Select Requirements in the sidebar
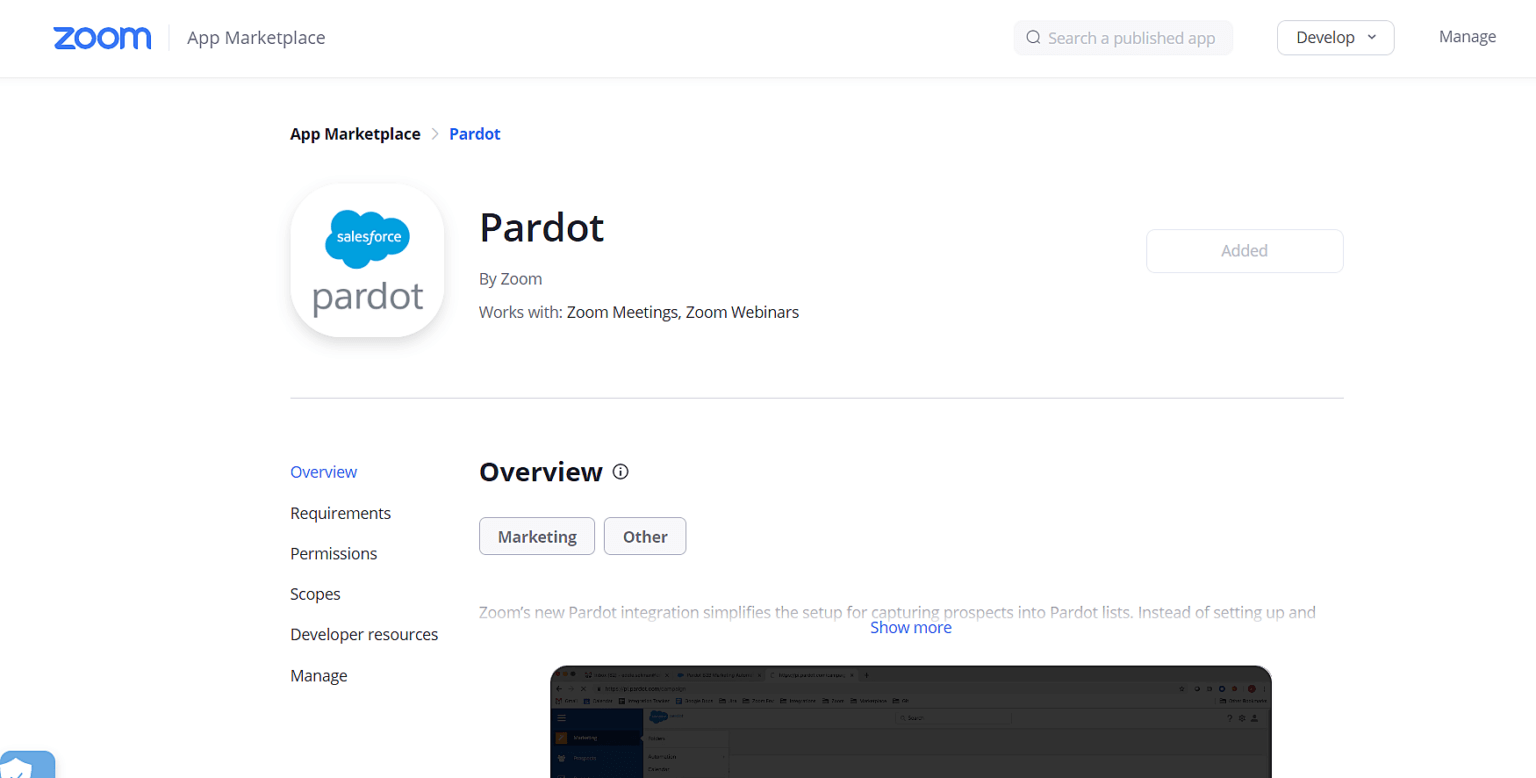 (340, 513)
